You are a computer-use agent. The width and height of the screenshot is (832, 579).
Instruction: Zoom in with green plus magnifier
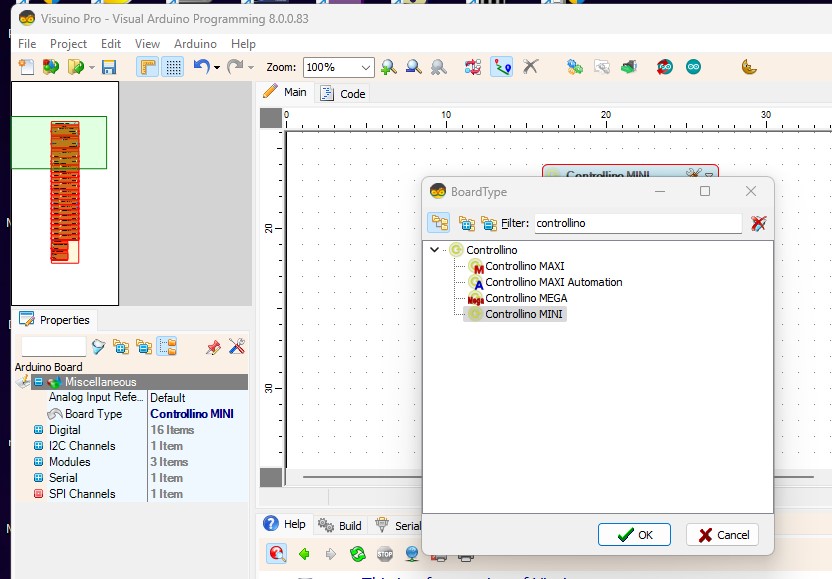pyautogui.click(x=388, y=67)
